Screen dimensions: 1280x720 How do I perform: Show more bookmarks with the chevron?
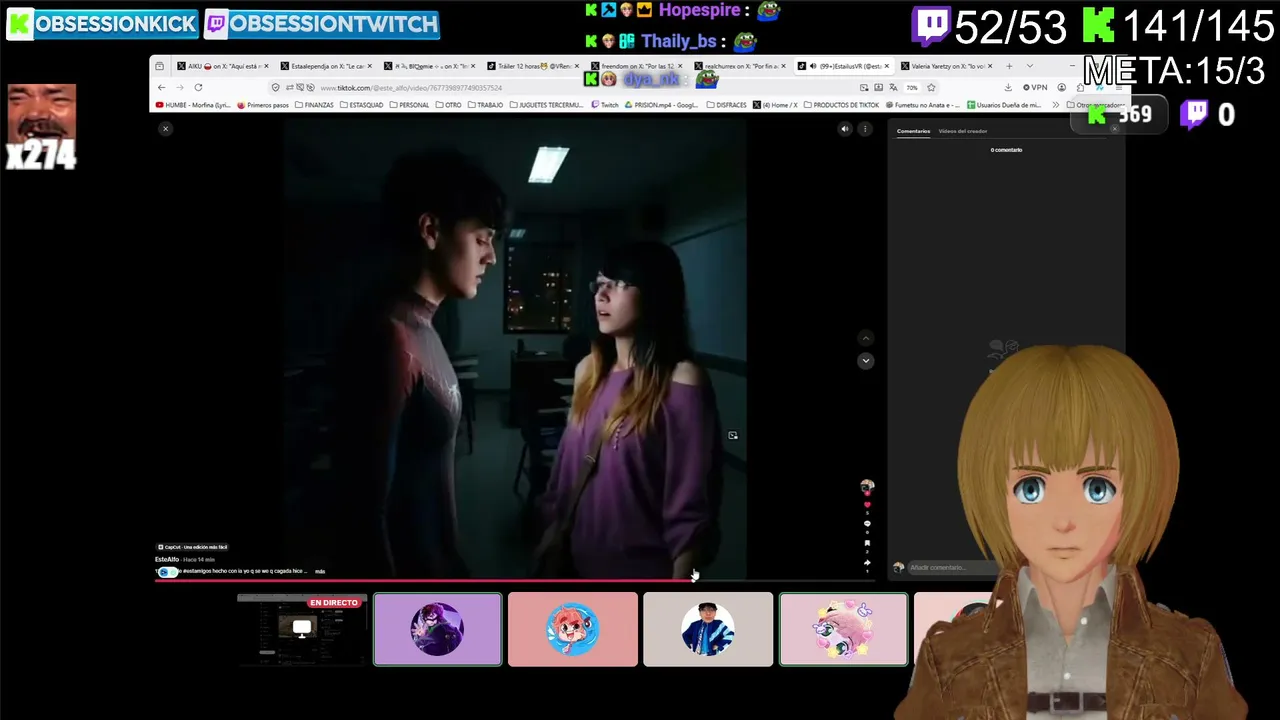click(1056, 105)
